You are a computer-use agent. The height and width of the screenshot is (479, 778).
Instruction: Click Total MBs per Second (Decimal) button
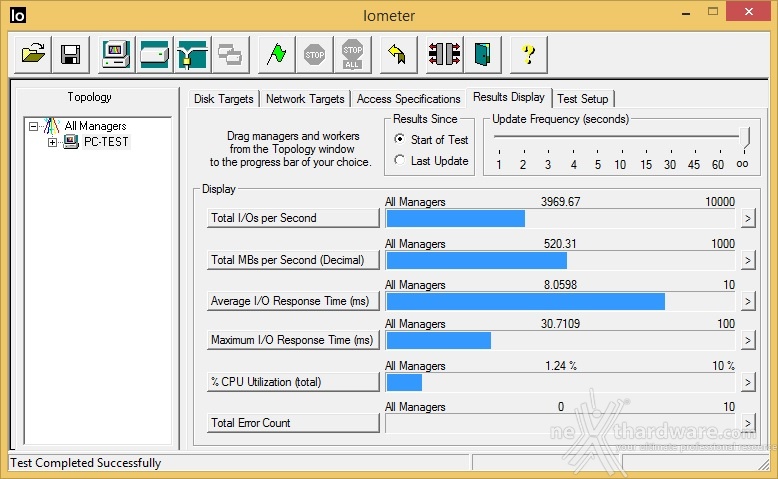point(293,260)
